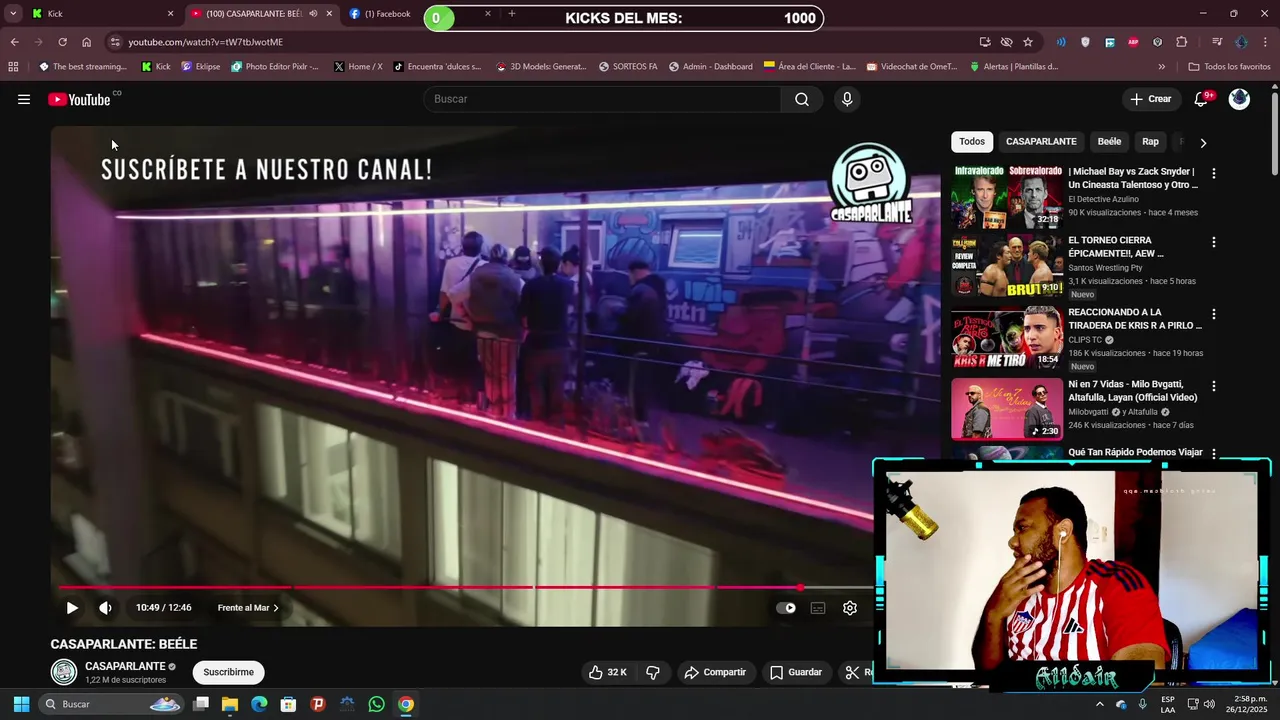Screen dimensions: 1280x720
Task: Focus the YouTube Buscar search field
Action: (x=603, y=99)
